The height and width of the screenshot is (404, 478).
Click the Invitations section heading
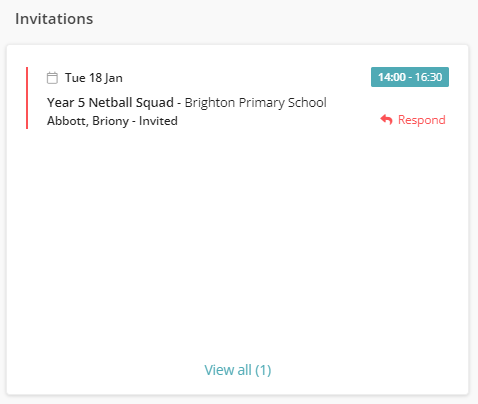54,19
